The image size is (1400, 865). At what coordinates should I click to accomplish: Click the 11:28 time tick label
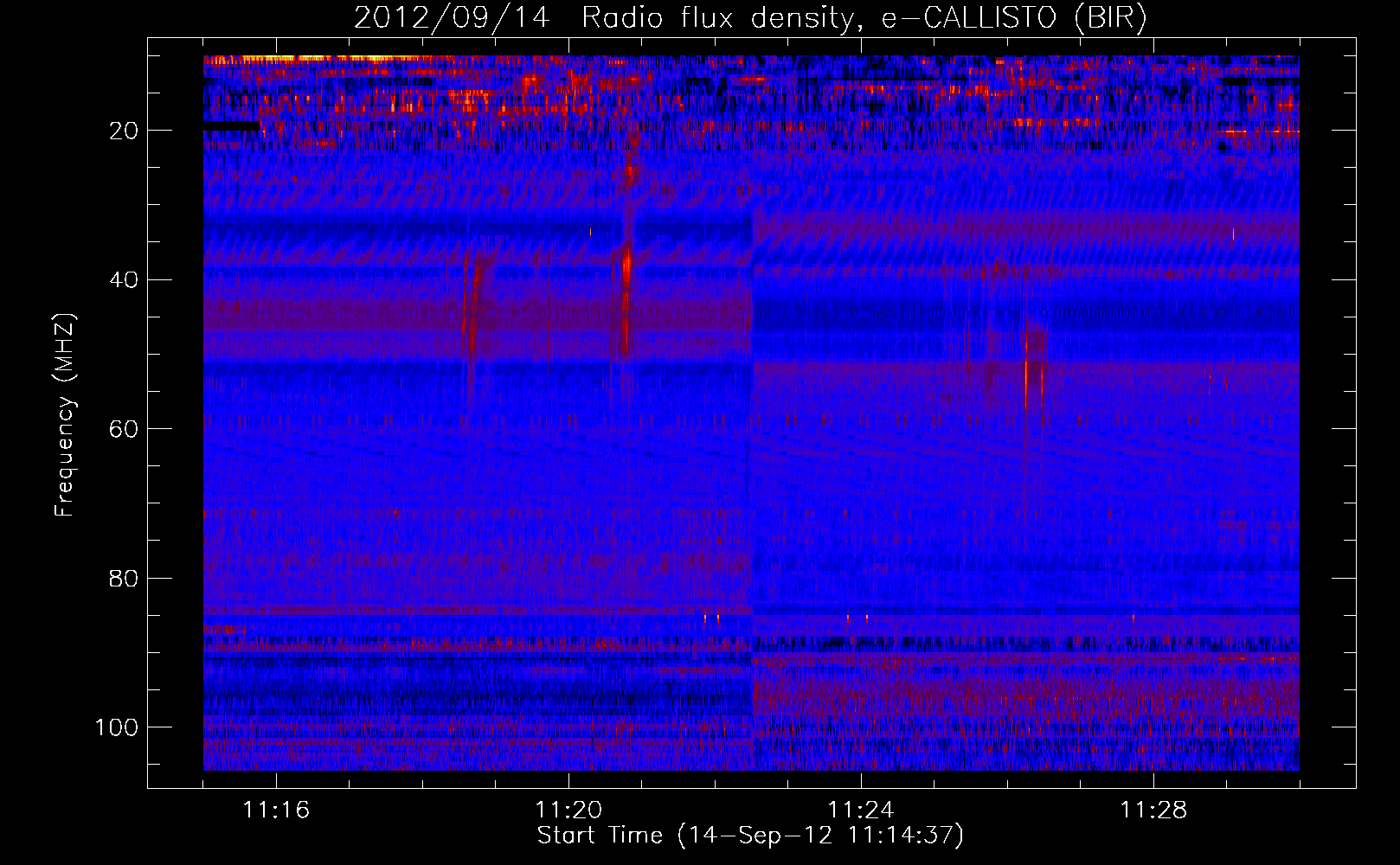(x=1153, y=811)
